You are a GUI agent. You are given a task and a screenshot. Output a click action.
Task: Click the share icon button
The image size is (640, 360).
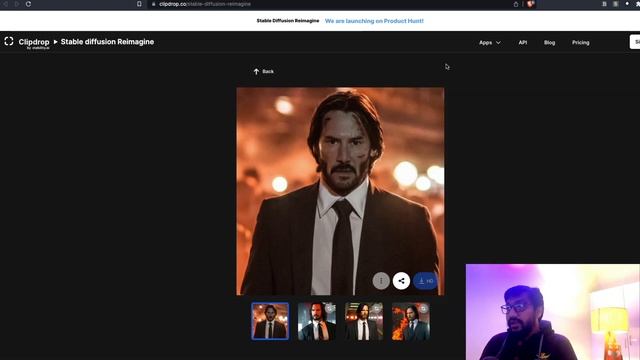point(401,281)
